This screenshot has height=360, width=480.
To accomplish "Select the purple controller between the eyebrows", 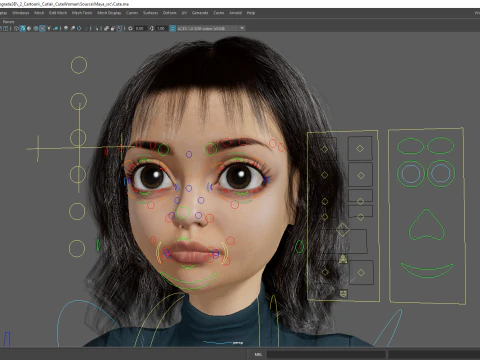I will tap(189, 154).
